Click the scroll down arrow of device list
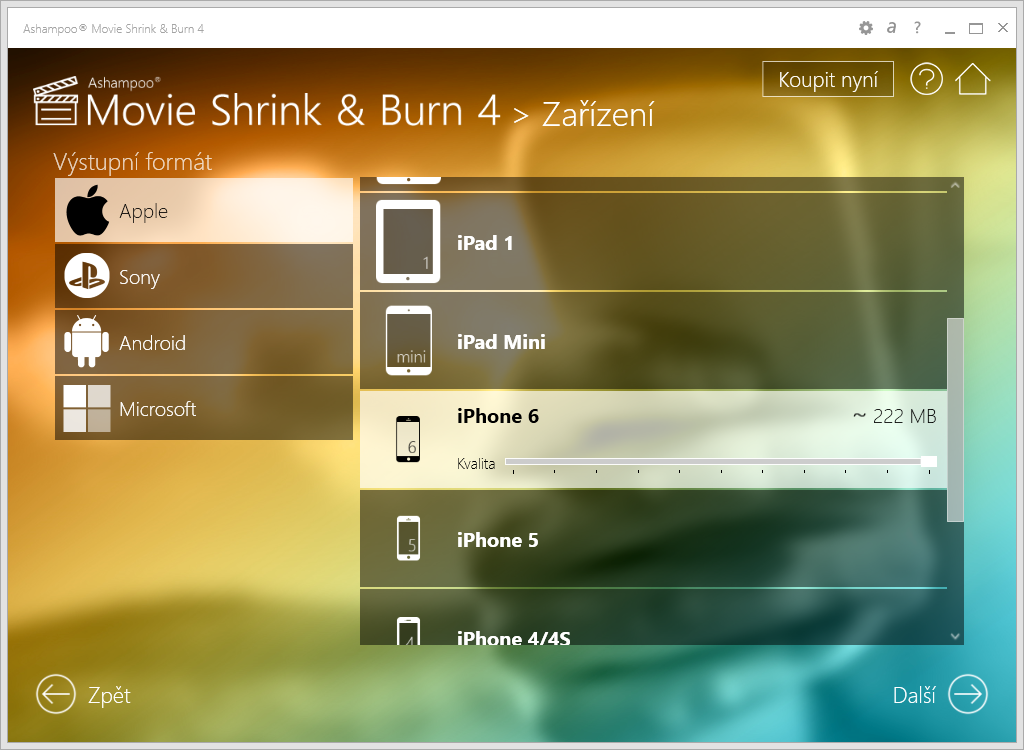1024x750 pixels. click(955, 636)
